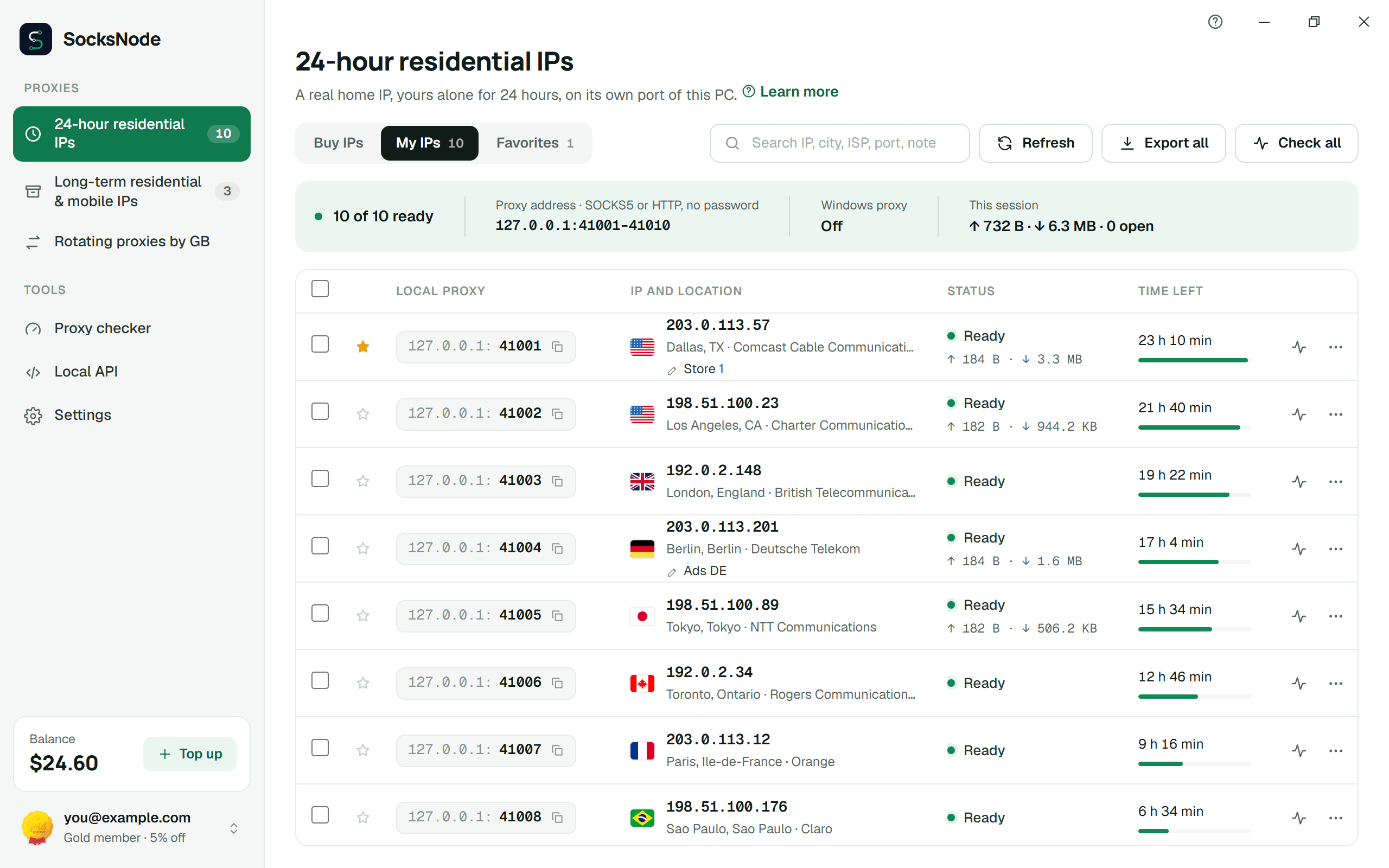This screenshot has height=868, width=1389.
Task: Unfavorite the starred 41001 proxy
Action: [363, 346]
